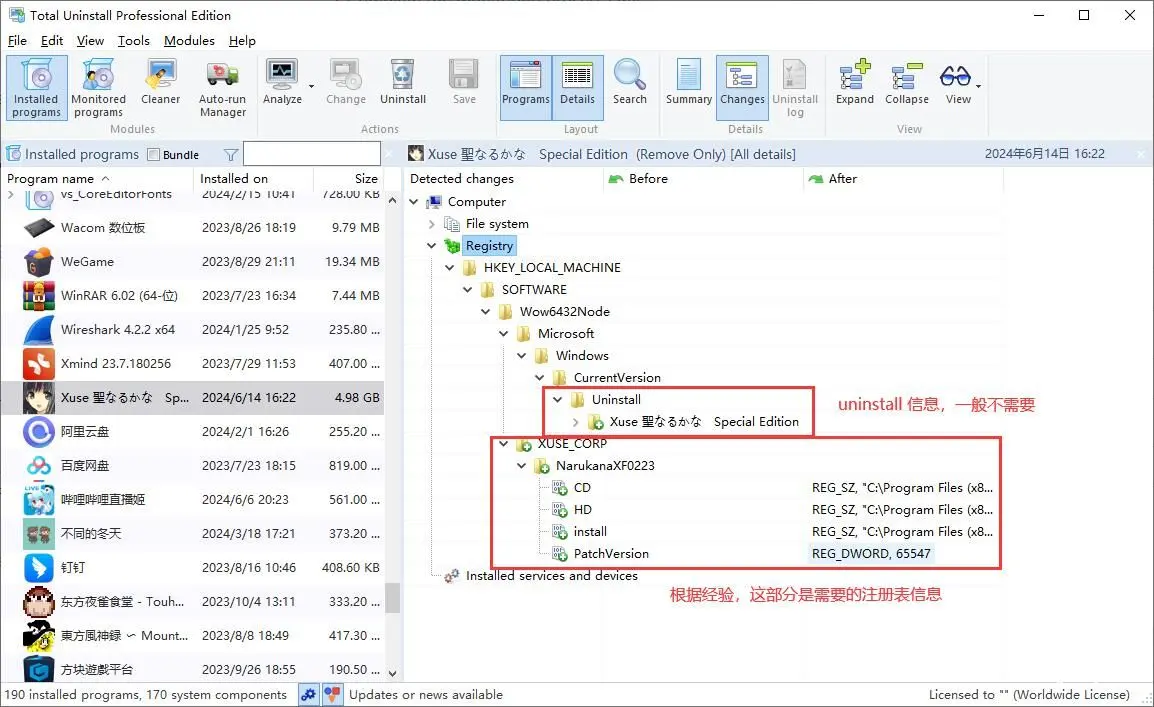Image resolution: width=1154 pixels, height=707 pixels.
Task: Open the View menu
Action: [90, 40]
